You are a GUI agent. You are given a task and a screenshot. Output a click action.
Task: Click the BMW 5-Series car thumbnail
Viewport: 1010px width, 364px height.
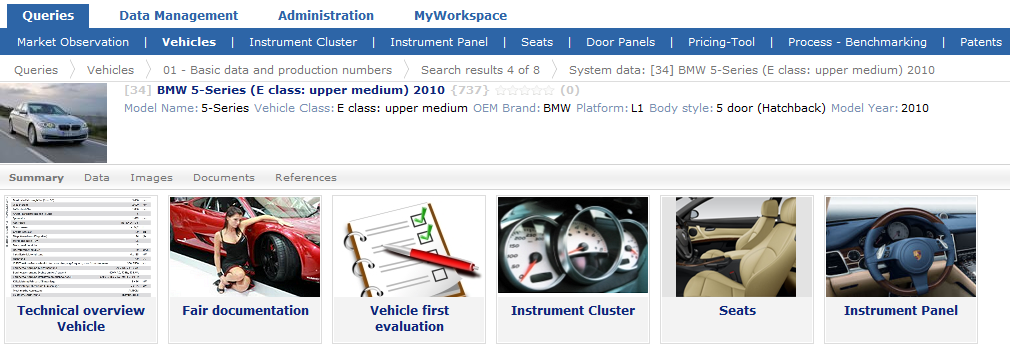point(53,123)
